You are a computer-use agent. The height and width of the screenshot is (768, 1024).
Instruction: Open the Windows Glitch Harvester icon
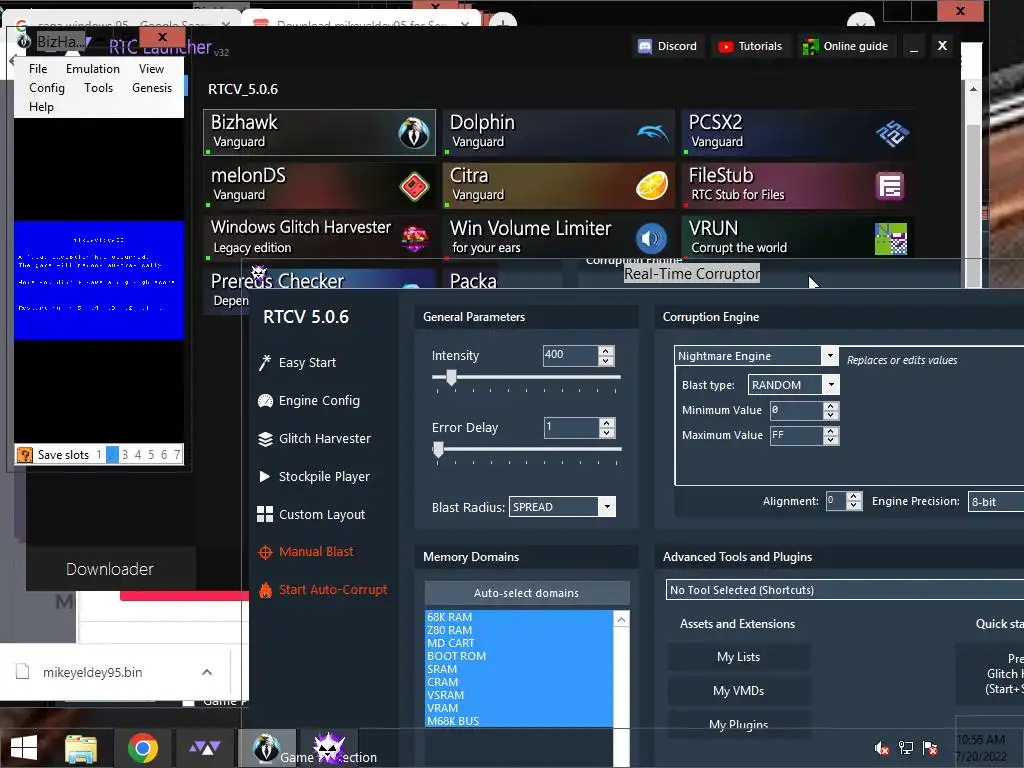[414, 239]
